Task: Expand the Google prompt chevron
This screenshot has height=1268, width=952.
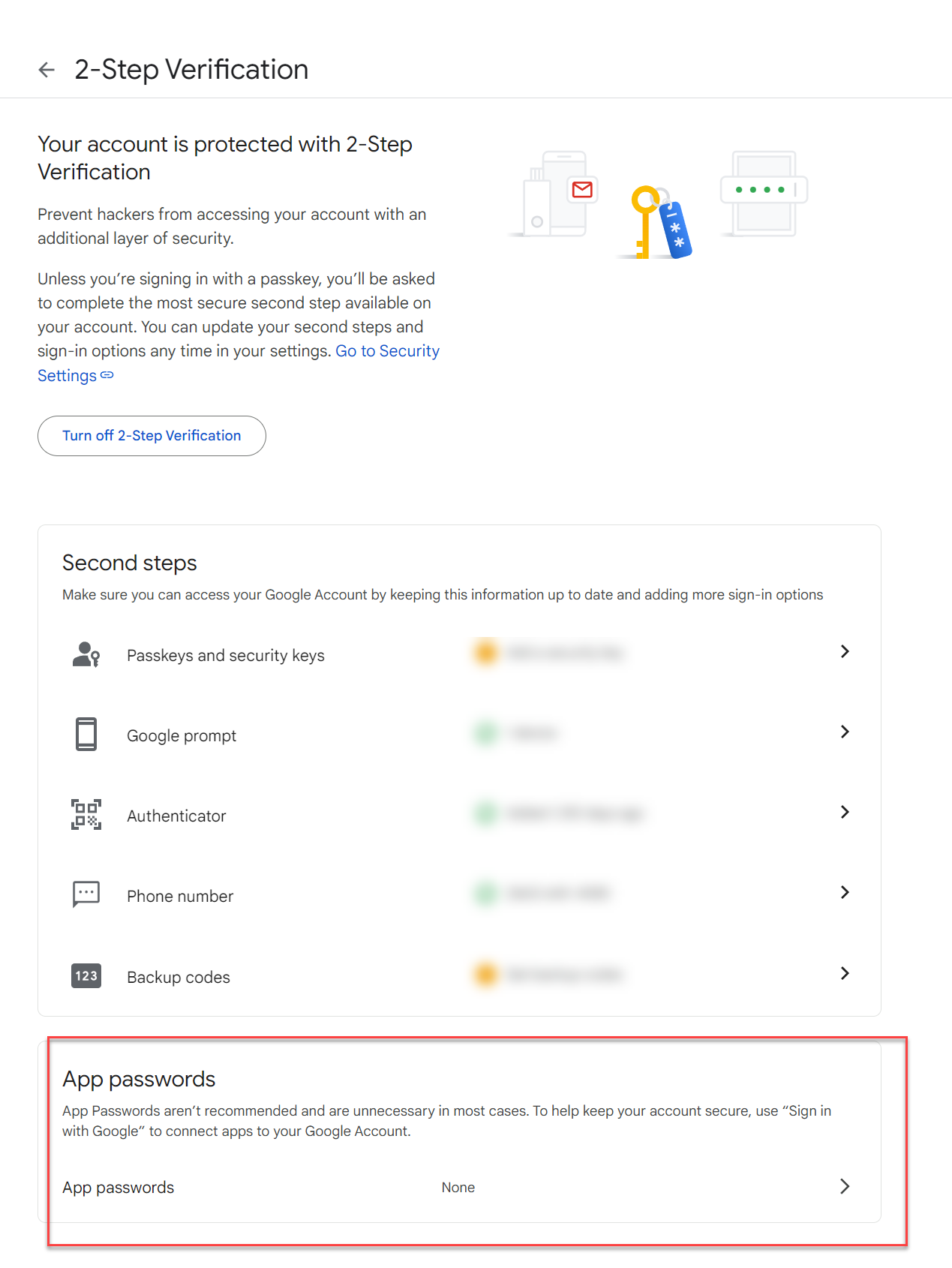Action: 845,732
